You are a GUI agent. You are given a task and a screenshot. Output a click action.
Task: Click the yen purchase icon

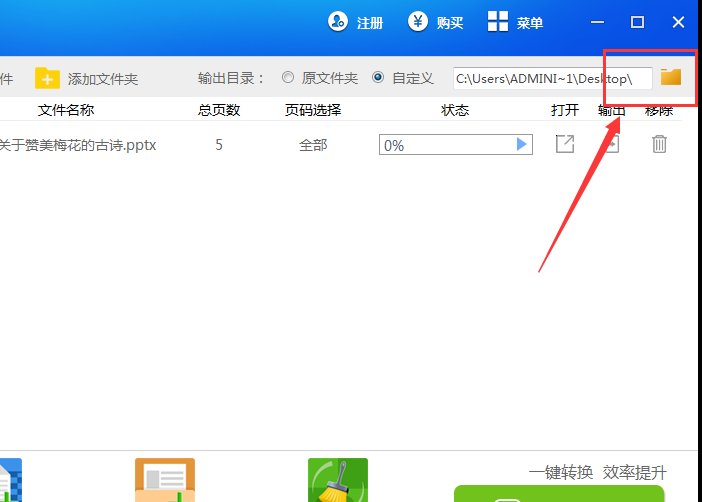pyautogui.click(x=418, y=21)
